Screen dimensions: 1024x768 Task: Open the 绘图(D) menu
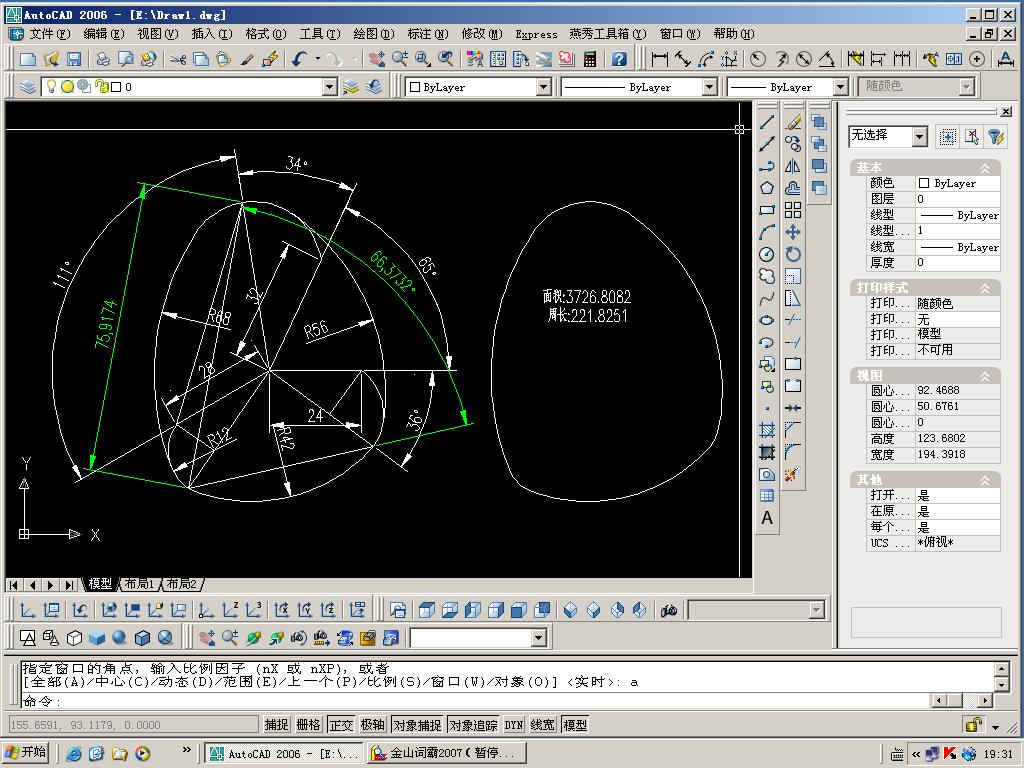(x=374, y=33)
